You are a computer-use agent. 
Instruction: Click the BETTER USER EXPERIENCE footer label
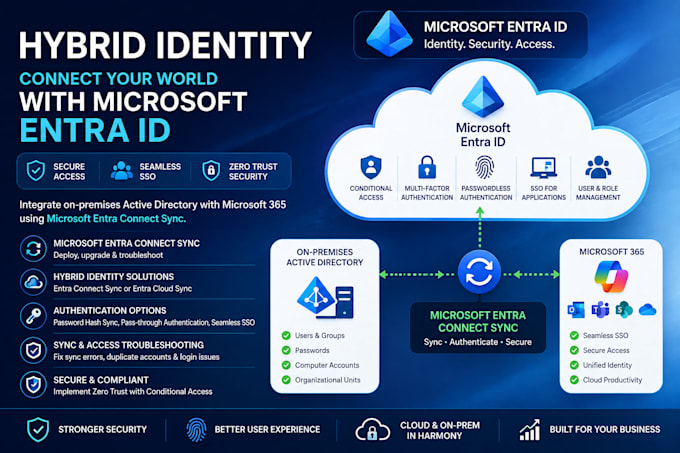[x=267, y=430]
